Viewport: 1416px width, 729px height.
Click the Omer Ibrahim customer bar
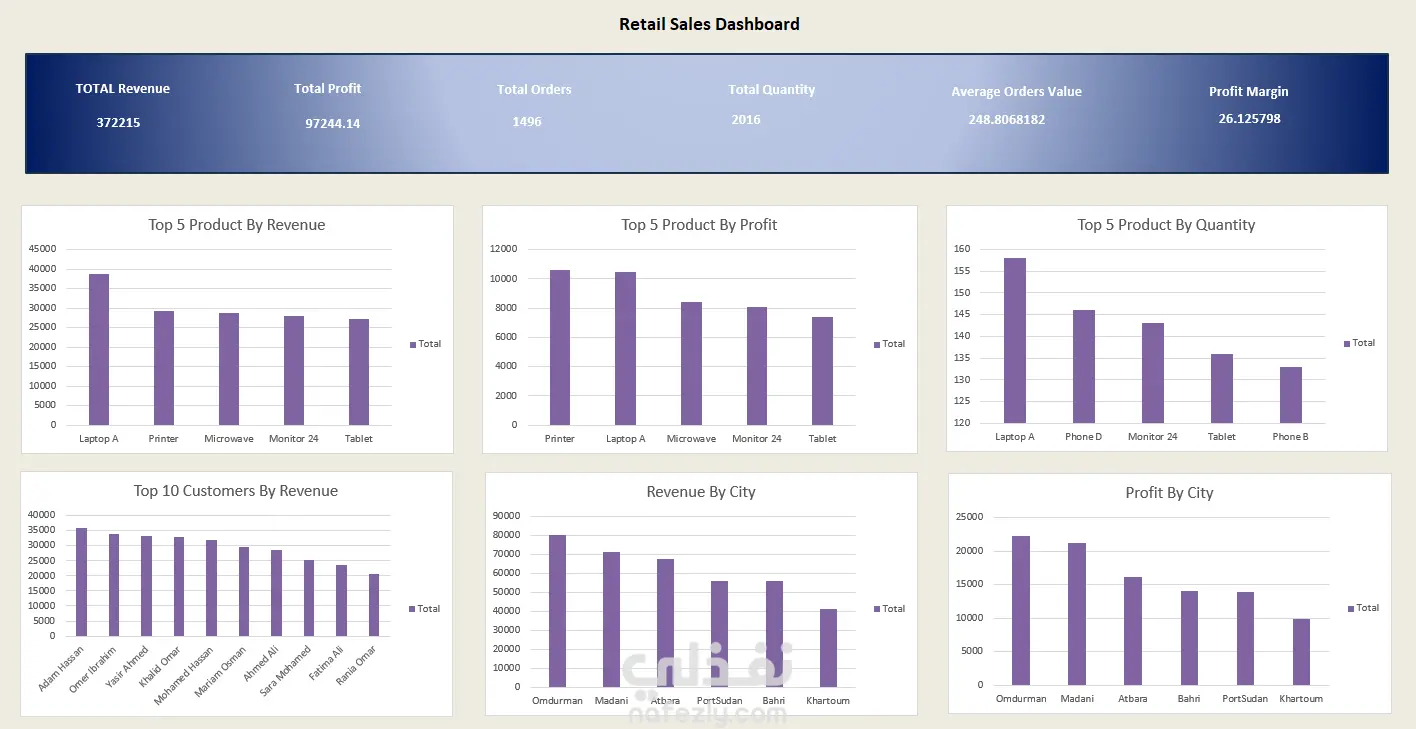[x=114, y=585]
